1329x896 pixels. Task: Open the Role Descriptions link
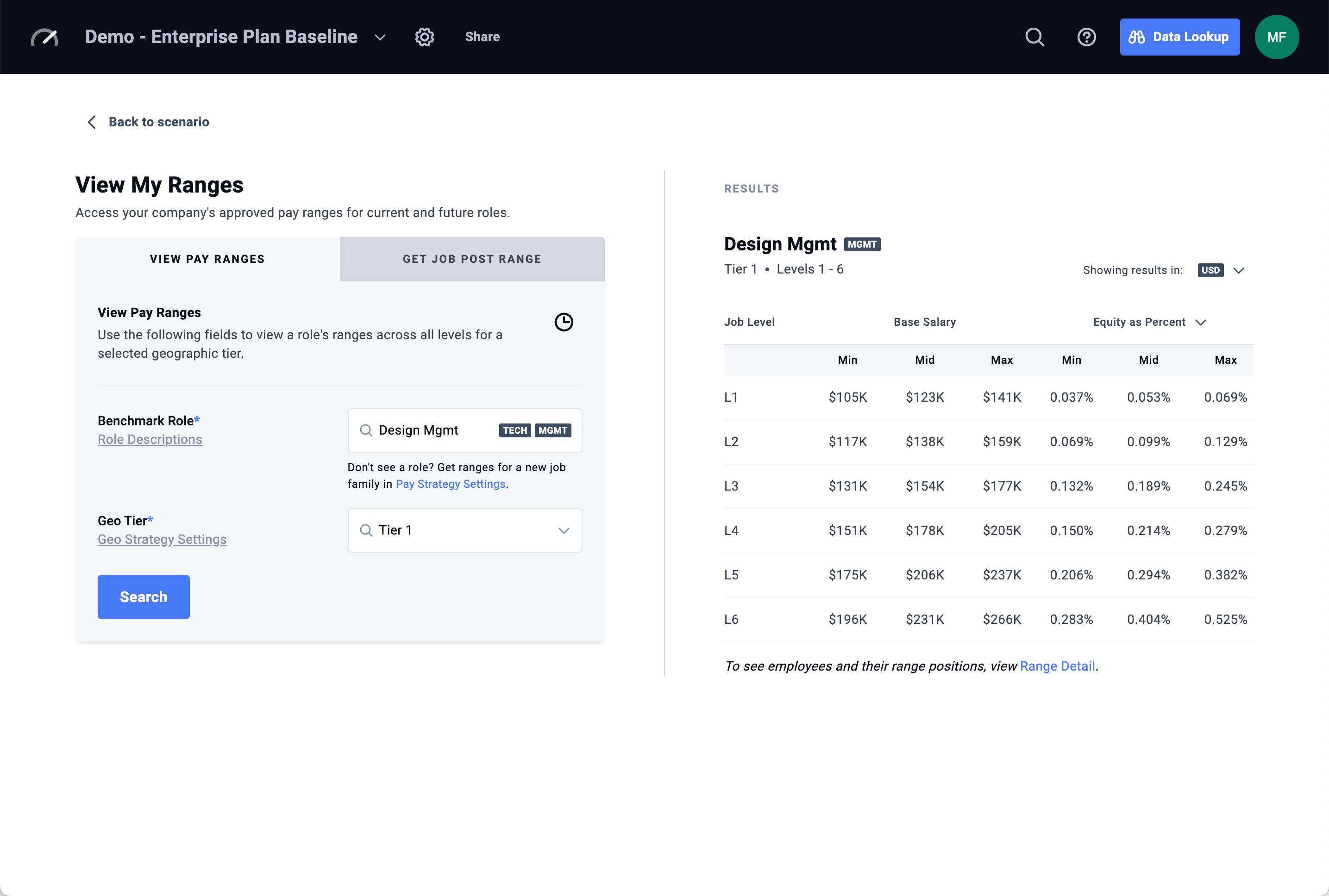pos(150,439)
